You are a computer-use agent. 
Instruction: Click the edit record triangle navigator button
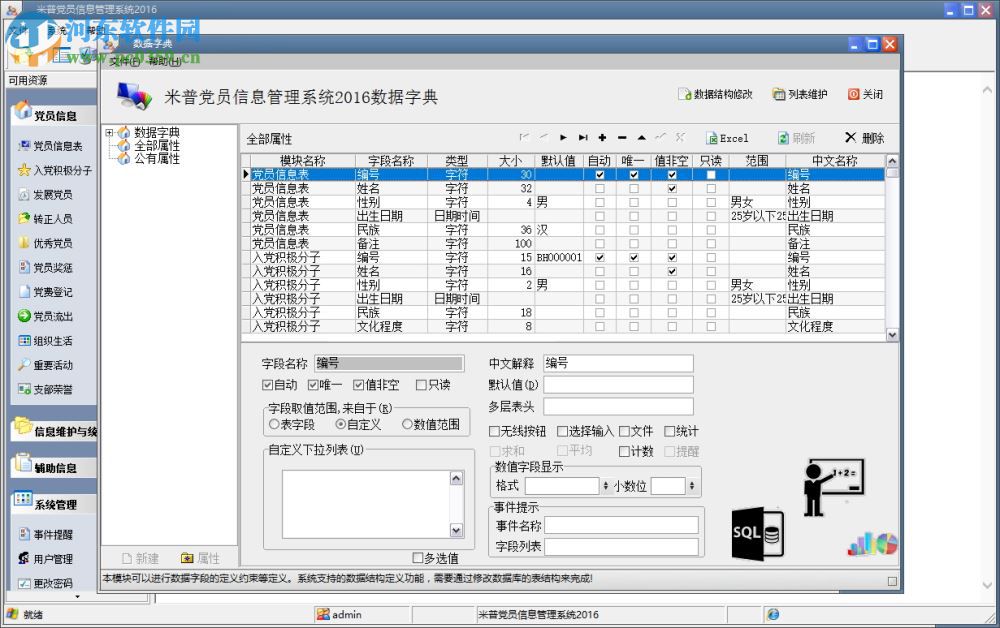click(642, 137)
